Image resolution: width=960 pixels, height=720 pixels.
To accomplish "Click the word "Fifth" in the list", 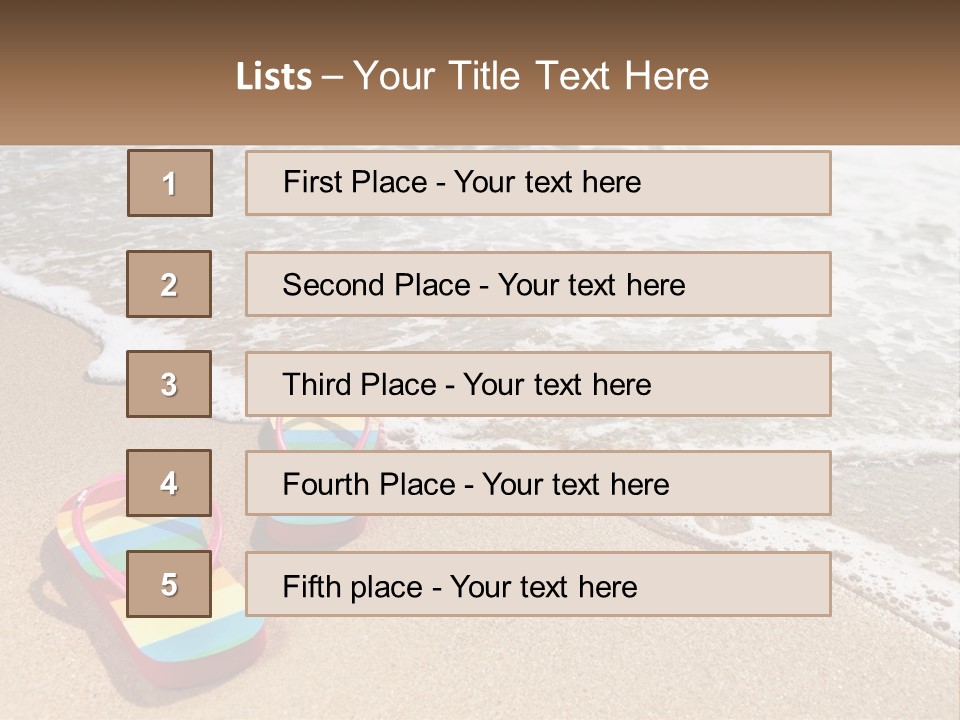I will coord(311,586).
